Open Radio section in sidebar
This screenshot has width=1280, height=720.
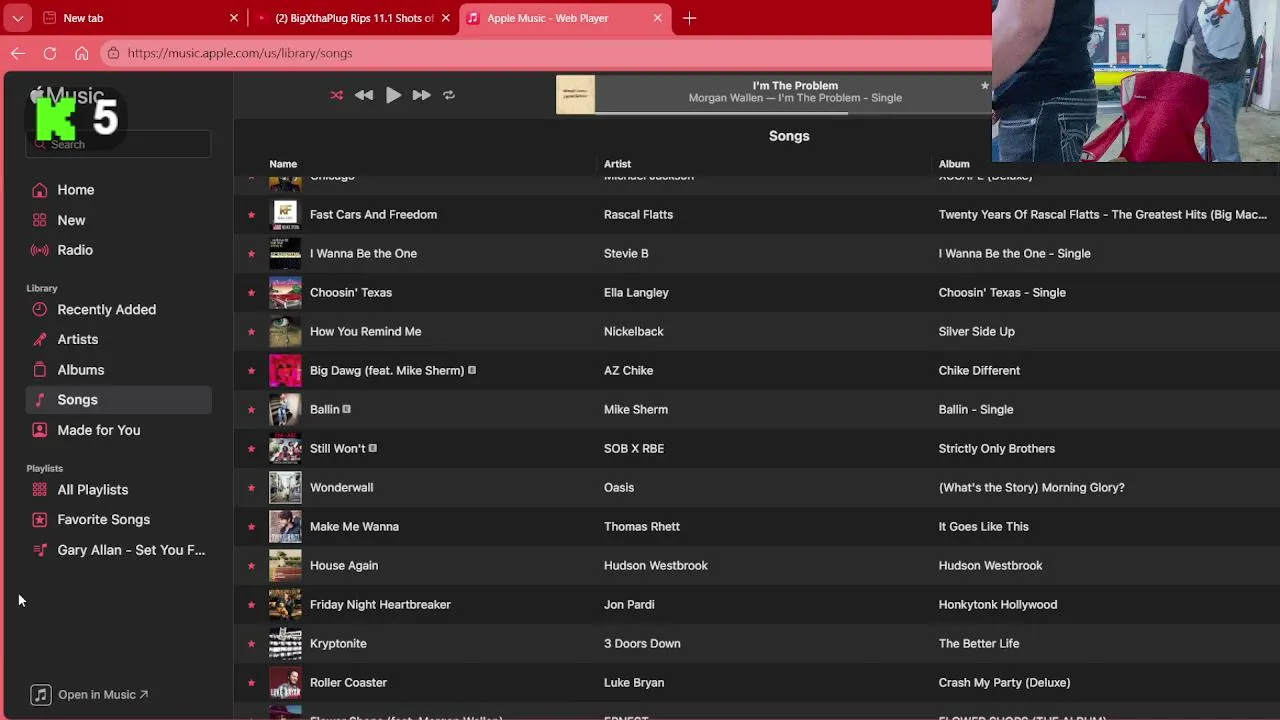[x=118, y=250]
